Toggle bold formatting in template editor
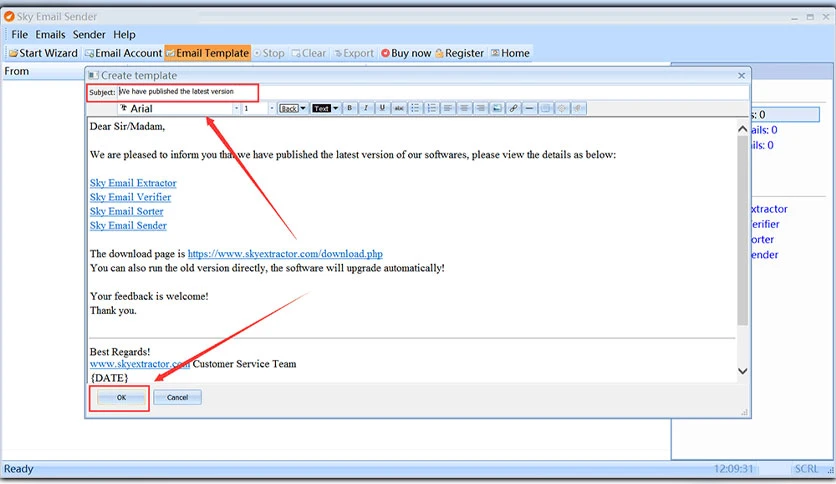This screenshot has width=836, height=484. pyautogui.click(x=350, y=108)
